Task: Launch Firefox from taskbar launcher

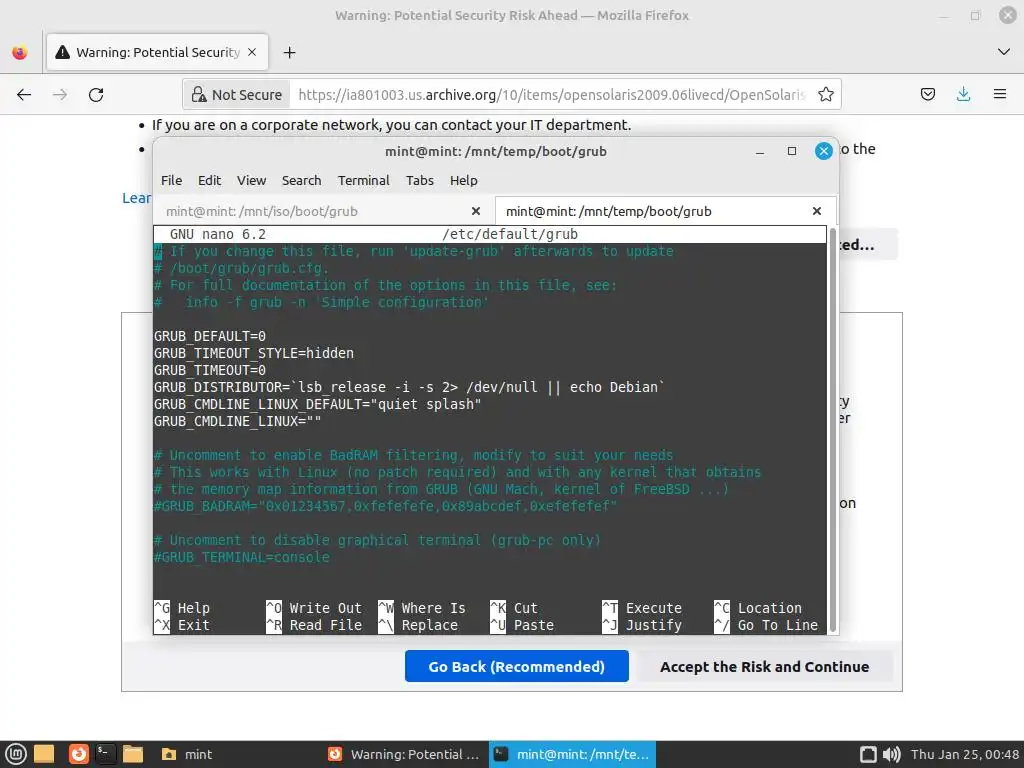Action: click(78, 754)
